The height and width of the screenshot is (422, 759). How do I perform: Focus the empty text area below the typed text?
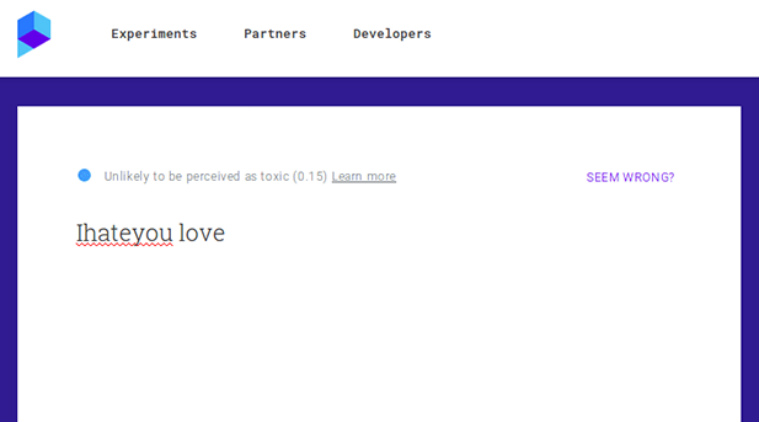point(378,330)
